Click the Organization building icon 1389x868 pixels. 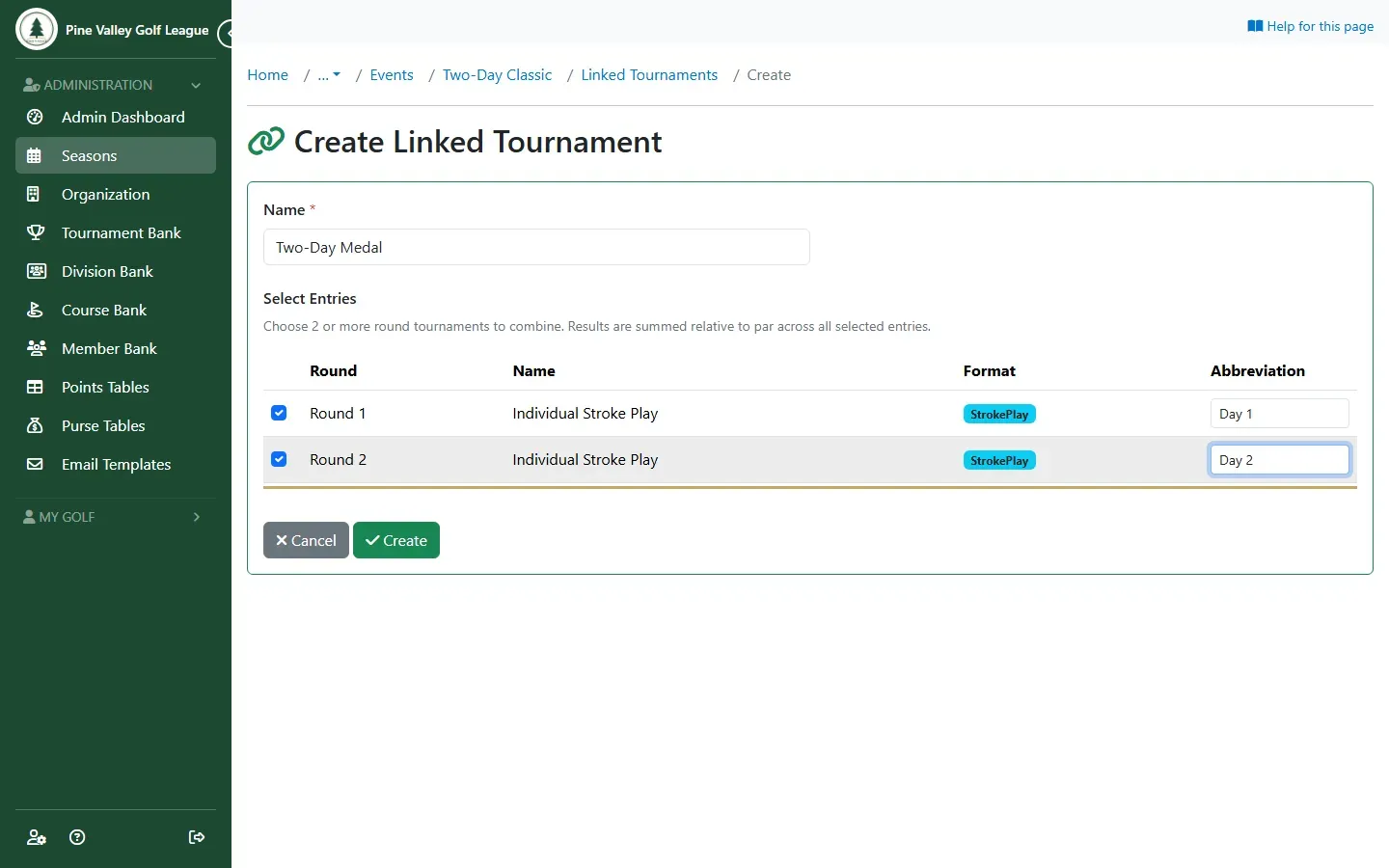tap(35, 194)
